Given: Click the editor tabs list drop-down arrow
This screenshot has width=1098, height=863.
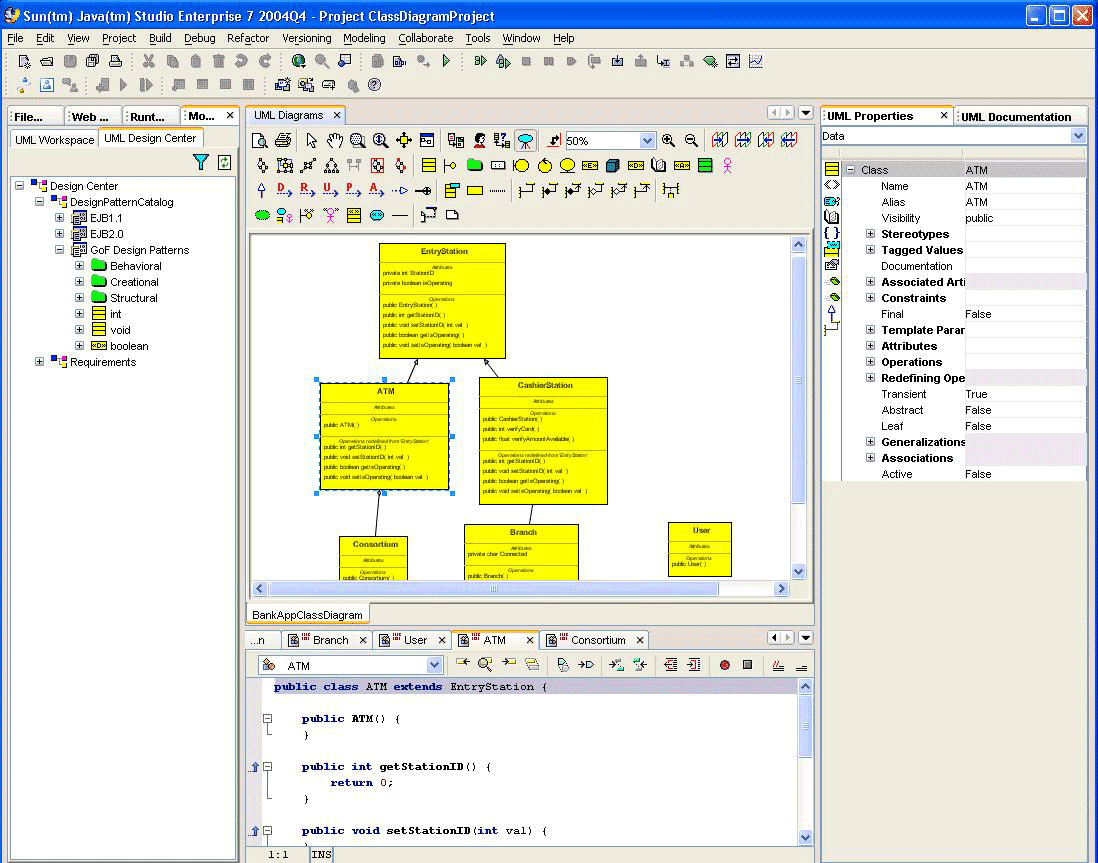Looking at the screenshot, I should pyautogui.click(x=806, y=637).
